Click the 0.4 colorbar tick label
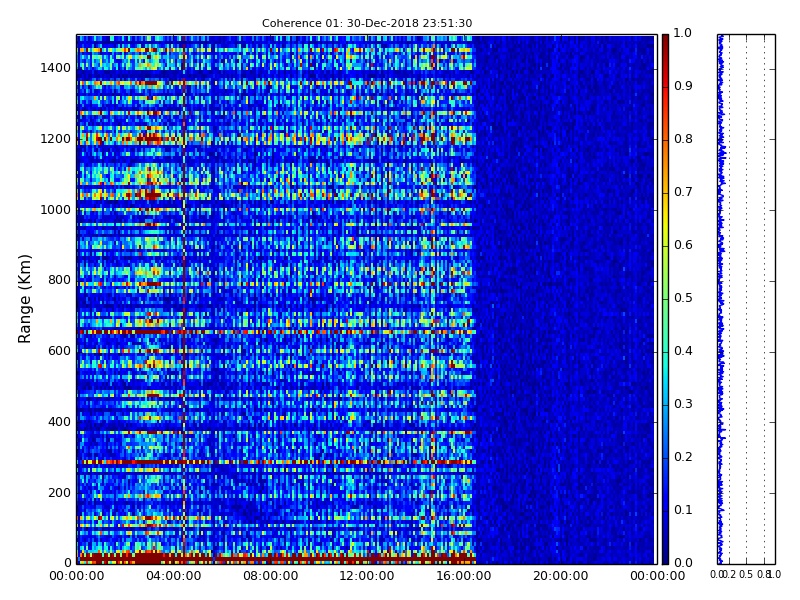This screenshot has height=600, width=800. click(683, 351)
